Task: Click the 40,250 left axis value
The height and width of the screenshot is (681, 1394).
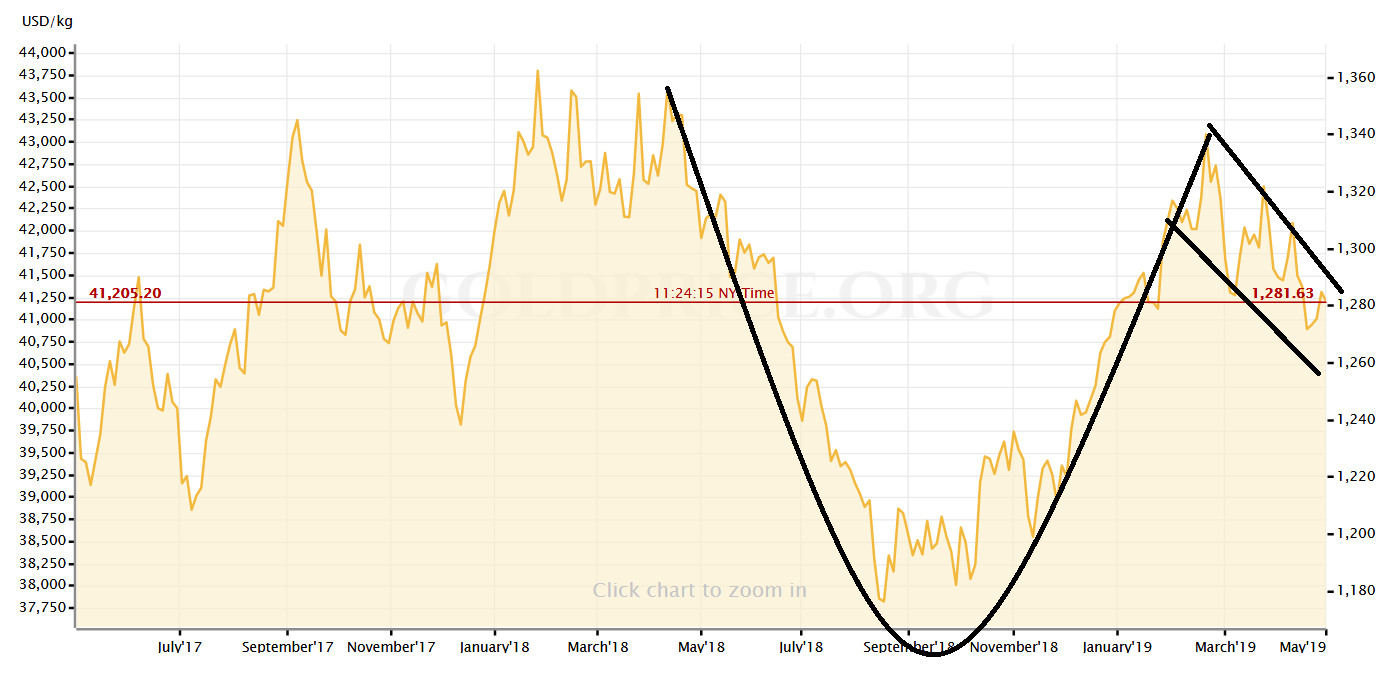Action: coord(43,385)
